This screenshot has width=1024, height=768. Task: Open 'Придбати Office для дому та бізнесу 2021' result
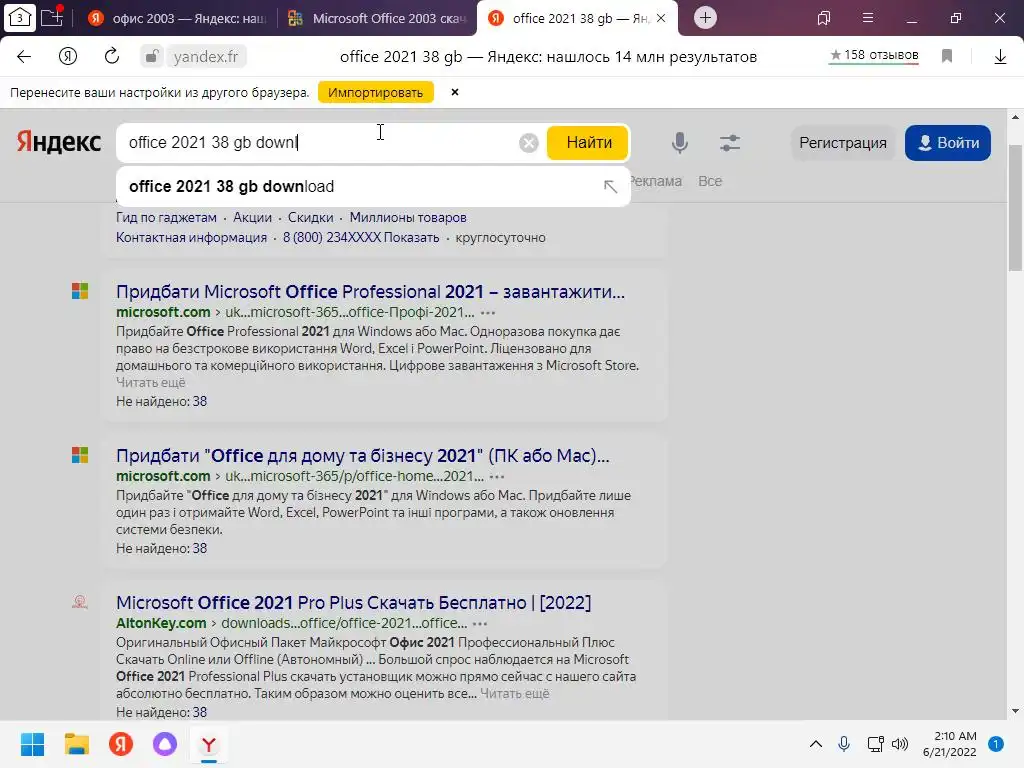362,455
